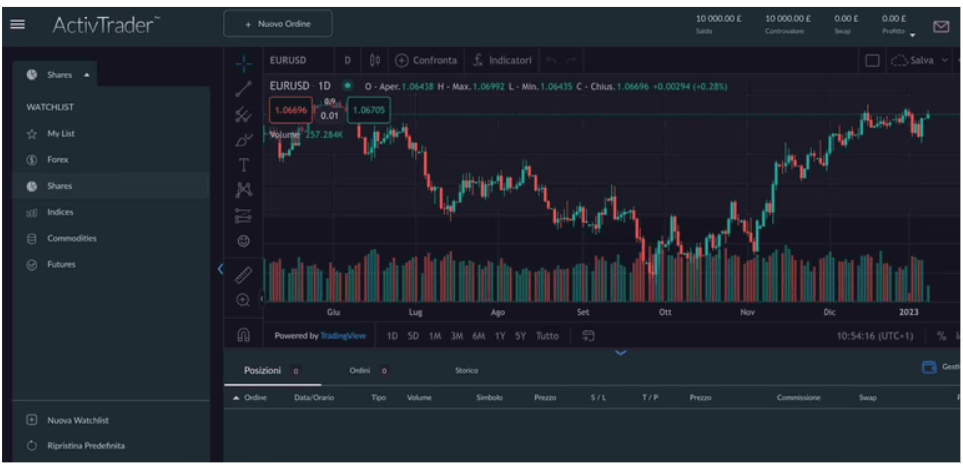
Task: Select the crosshair cursor tool
Action: click(x=243, y=62)
